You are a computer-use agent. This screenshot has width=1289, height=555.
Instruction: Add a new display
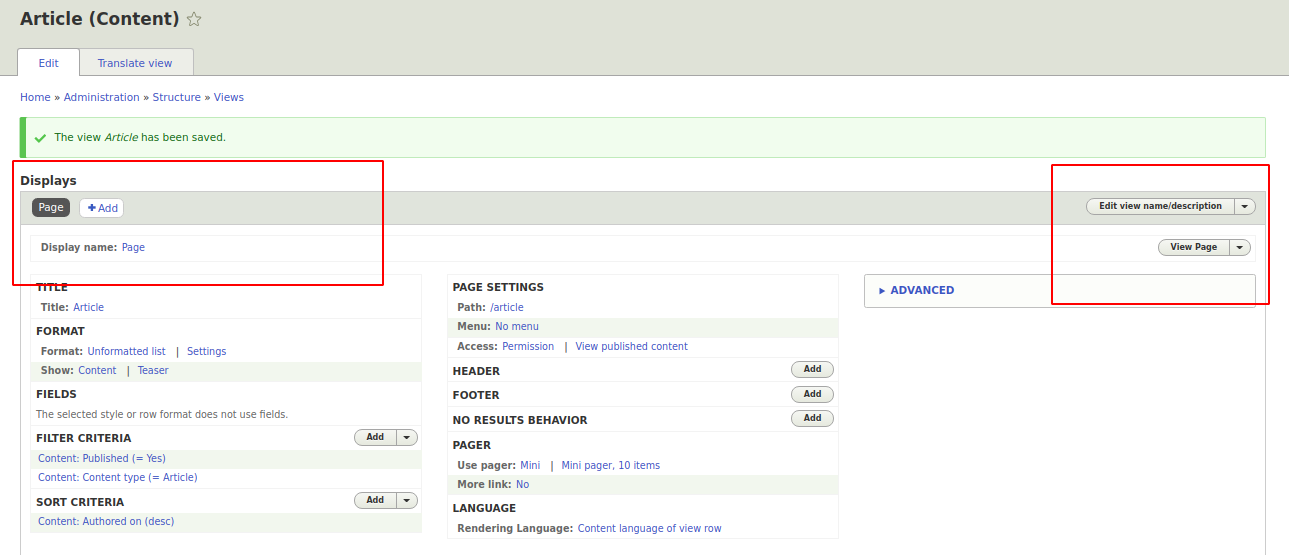point(102,208)
